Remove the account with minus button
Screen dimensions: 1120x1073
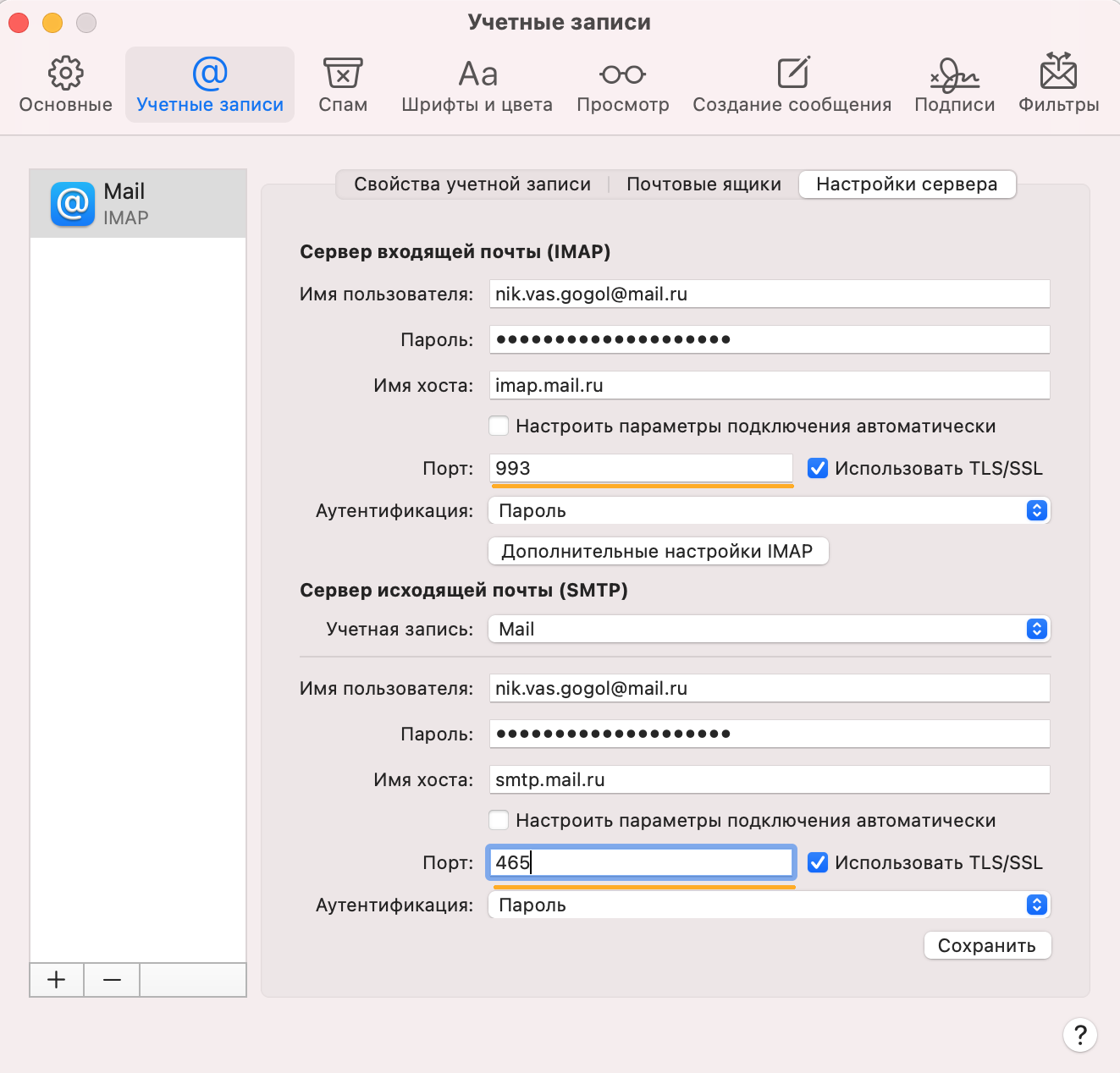(112, 980)
